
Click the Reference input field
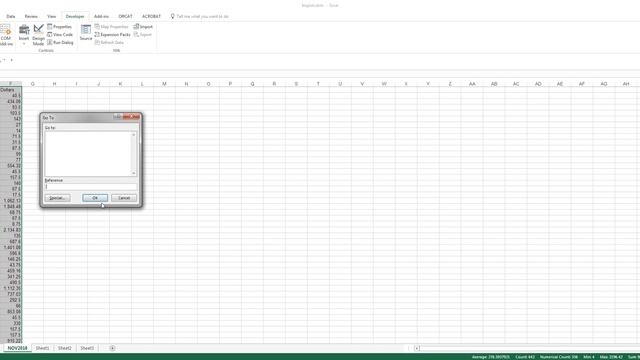point(91,187)
